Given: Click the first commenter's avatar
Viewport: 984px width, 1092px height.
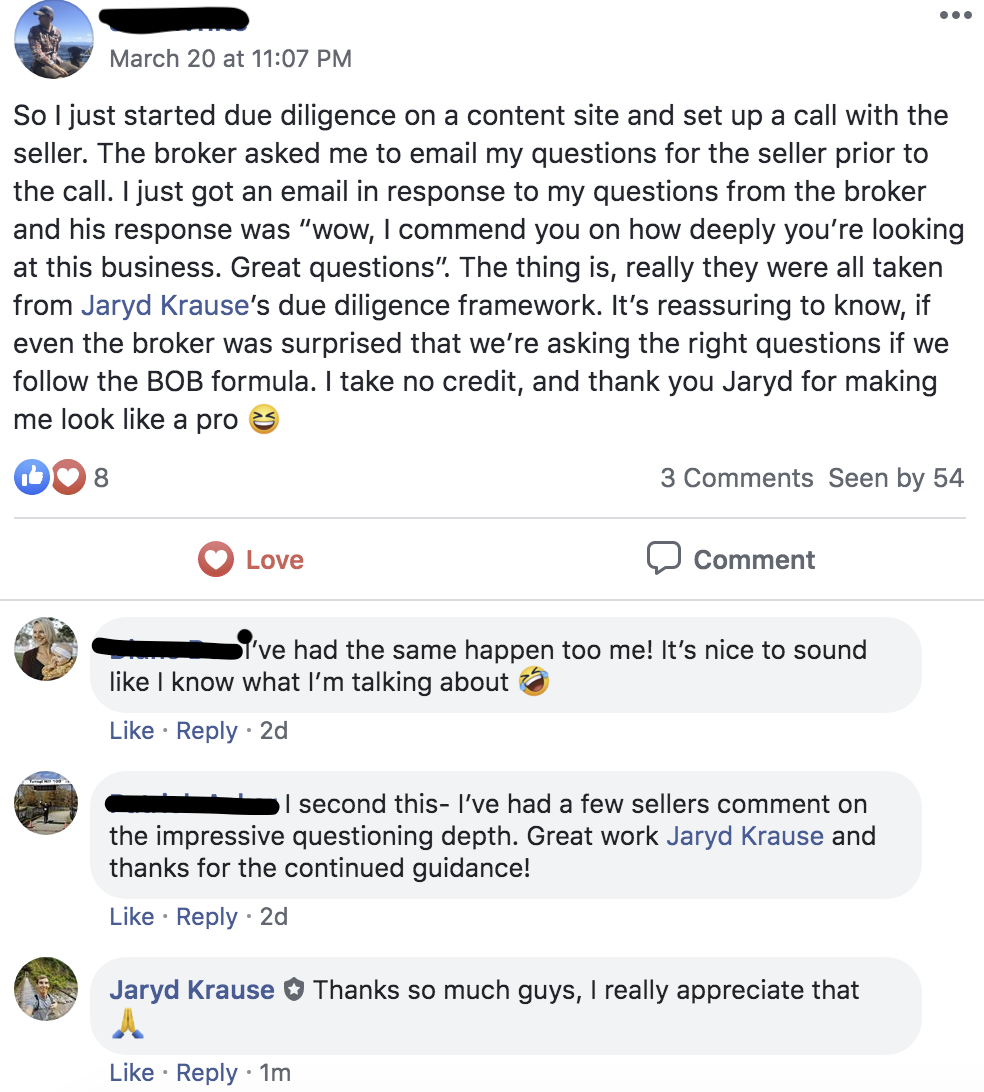Looking at the screenshot, I should 46,649.
